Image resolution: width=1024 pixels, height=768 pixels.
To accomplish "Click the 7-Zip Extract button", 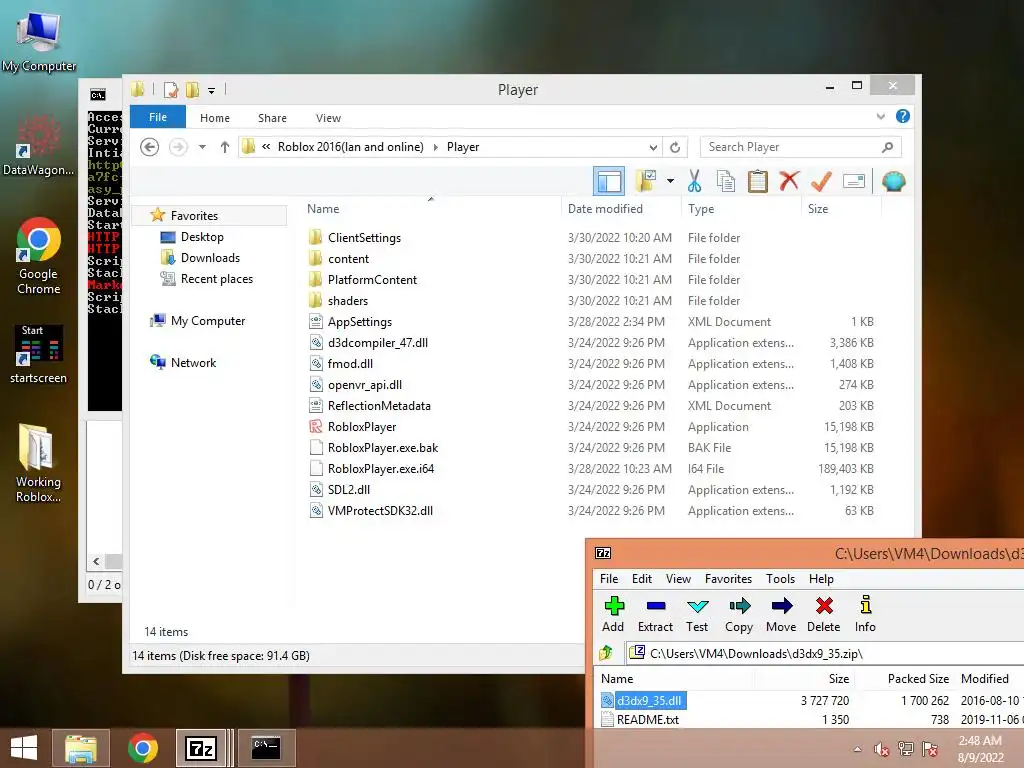I will tap(655, 615).
